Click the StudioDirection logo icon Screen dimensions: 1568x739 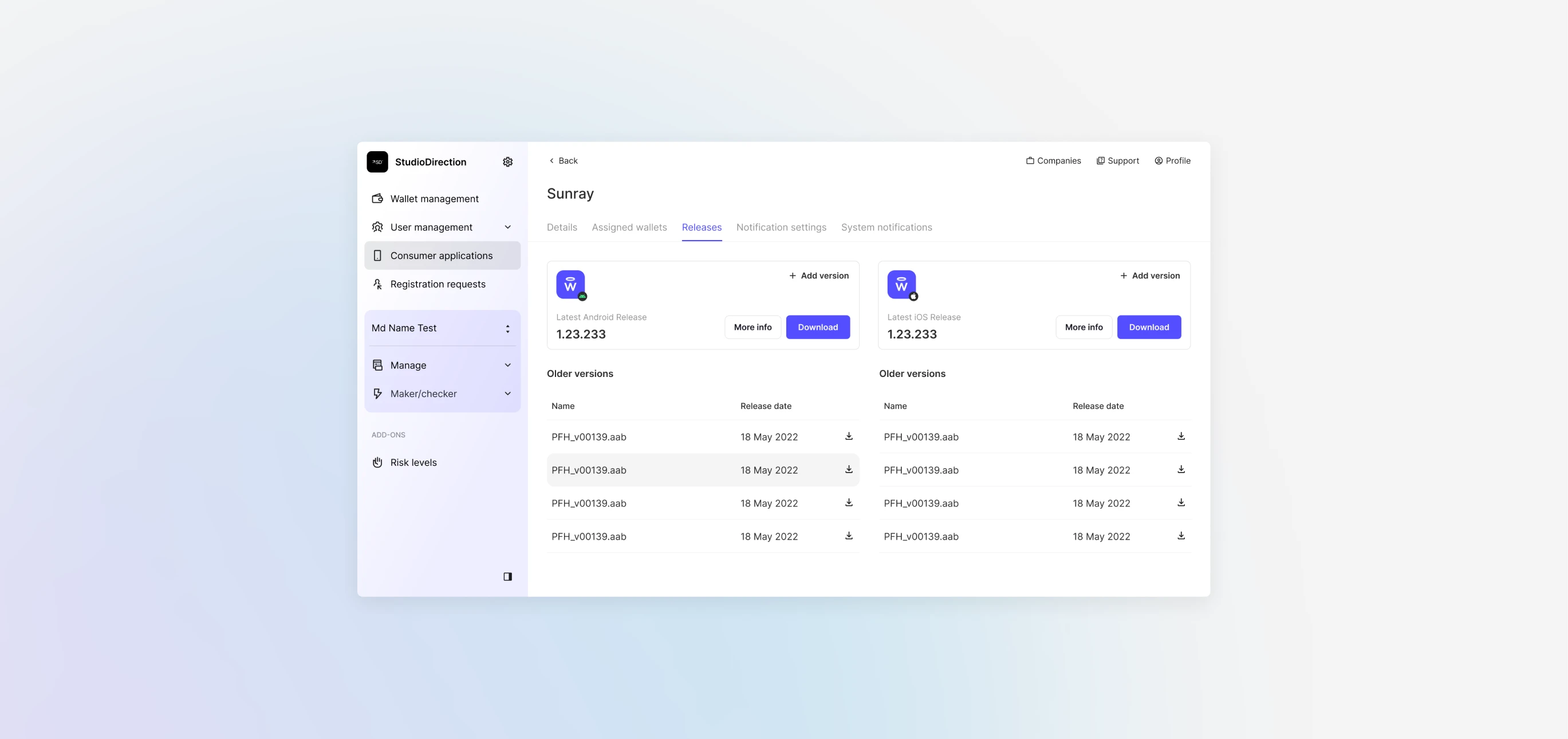[377, 162]
